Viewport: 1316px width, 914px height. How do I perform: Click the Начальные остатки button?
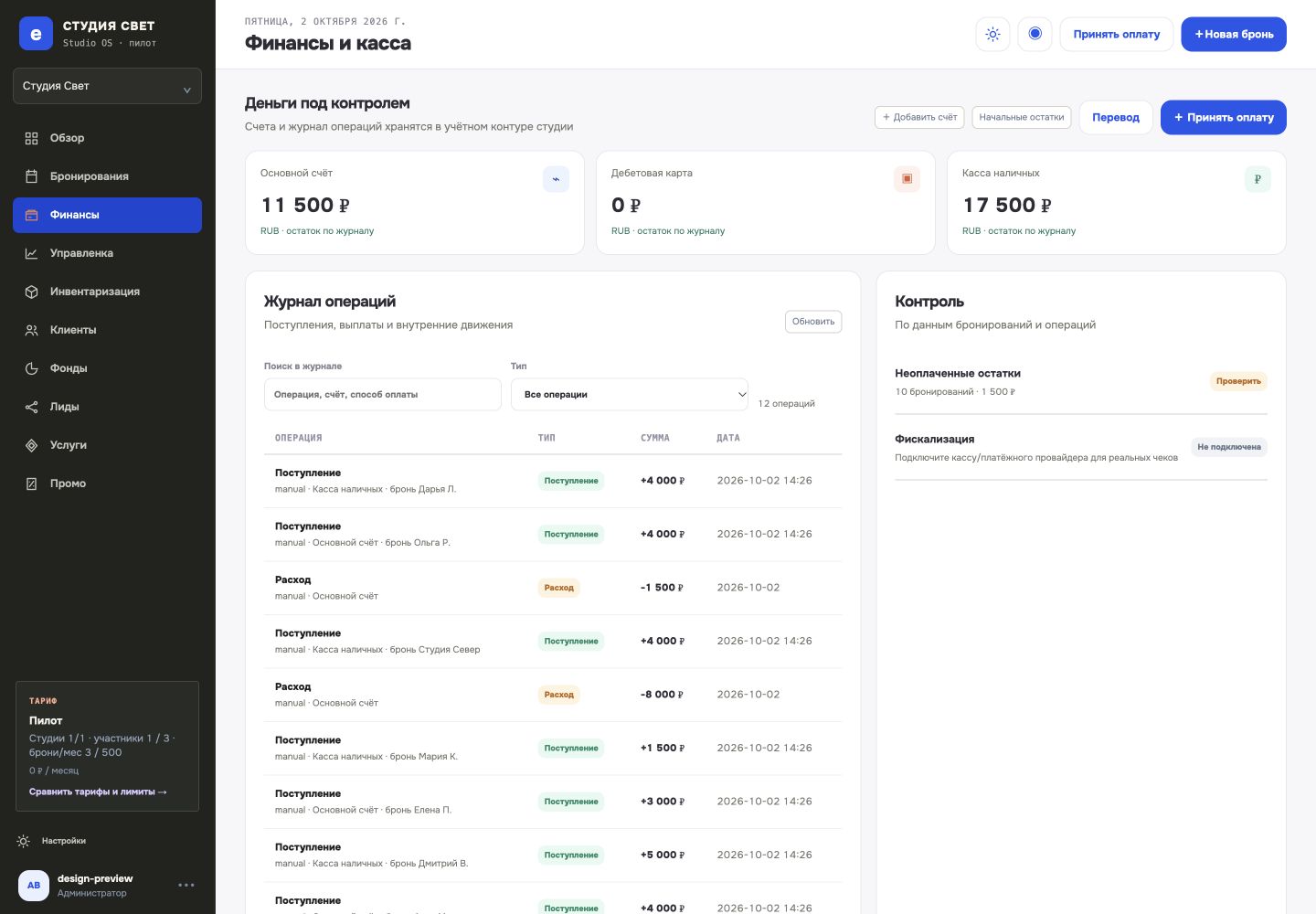point(1021,117)
